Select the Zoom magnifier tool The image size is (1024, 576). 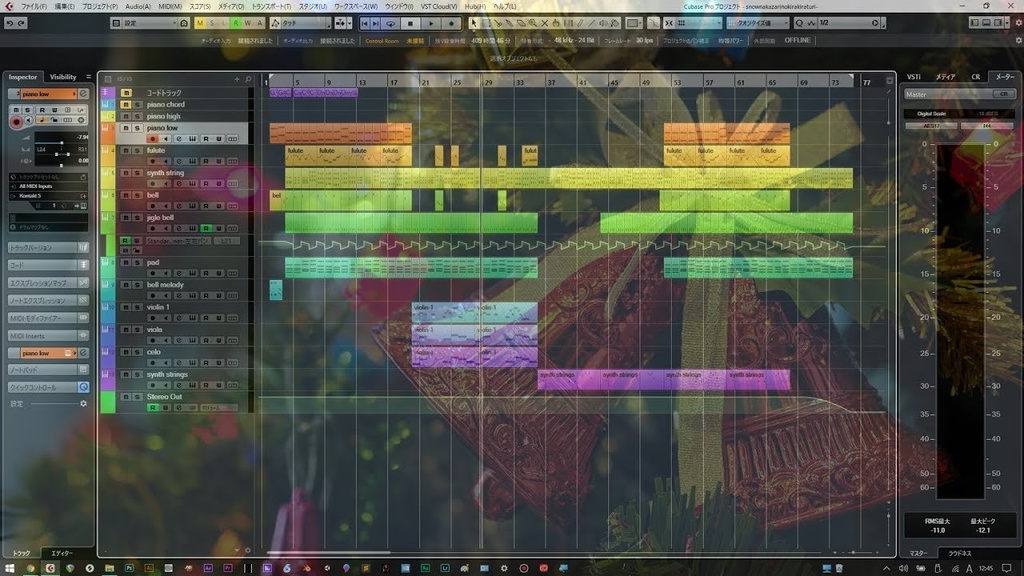click(x=533, y=23)
